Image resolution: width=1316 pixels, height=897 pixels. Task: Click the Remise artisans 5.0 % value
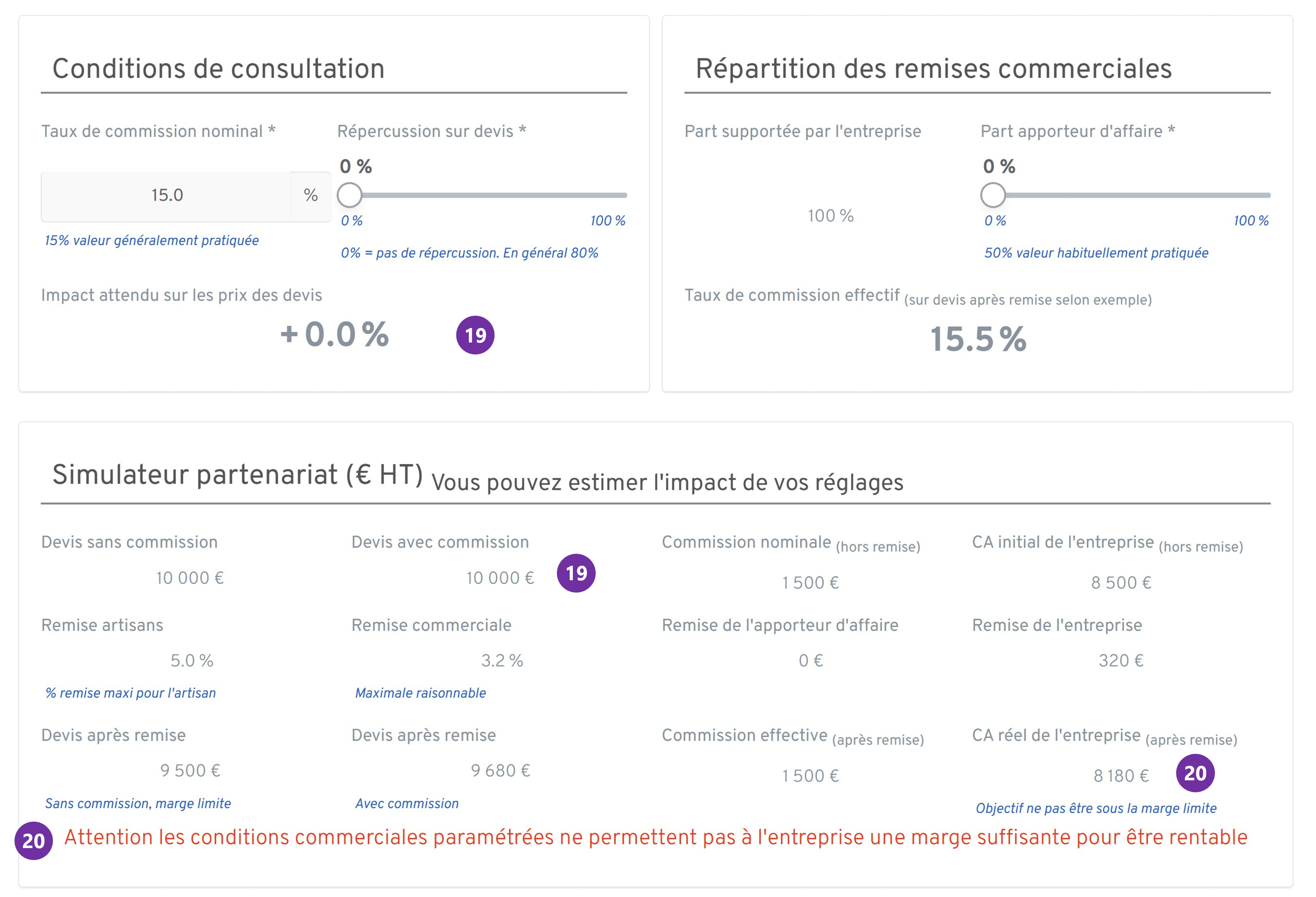(191, 661)
